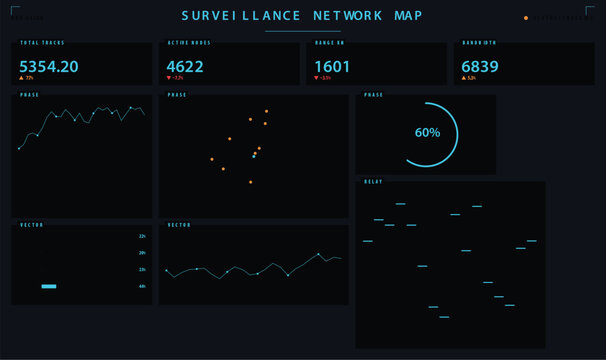Click the red down arrow under 1601
The image size is (606, 360).
[316, 78]
